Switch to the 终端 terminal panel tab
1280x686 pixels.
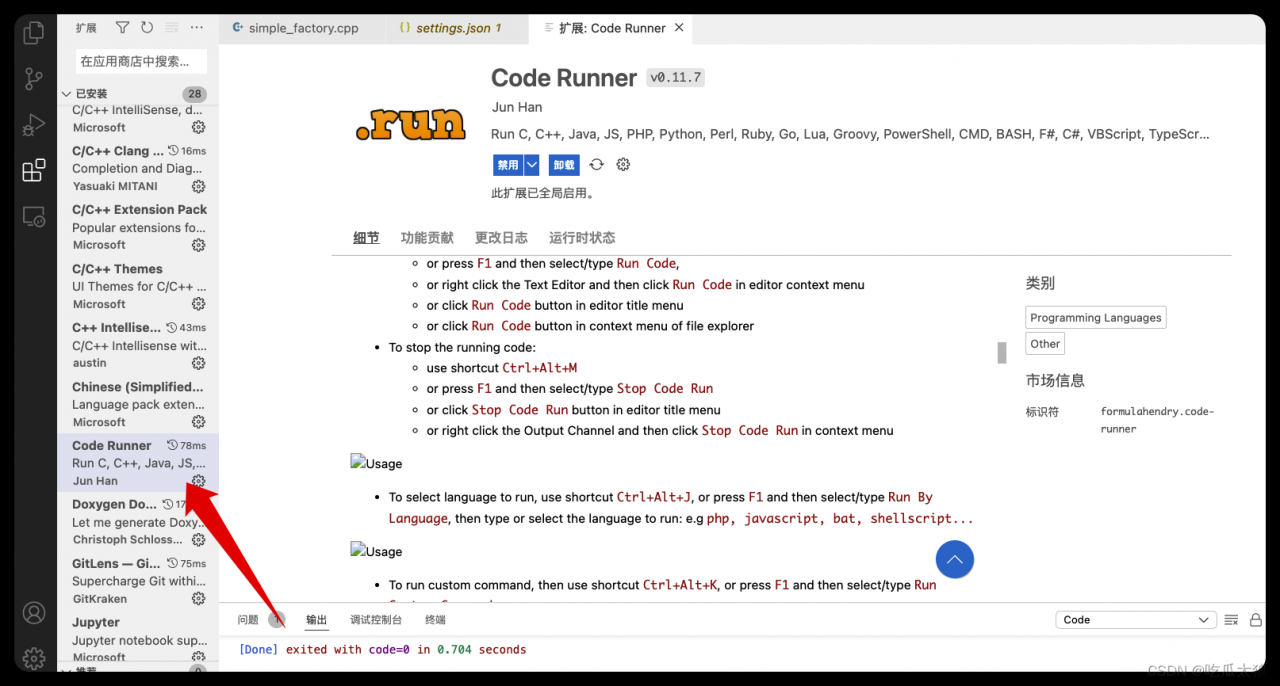pyautogui.click(x=435, y=620)
